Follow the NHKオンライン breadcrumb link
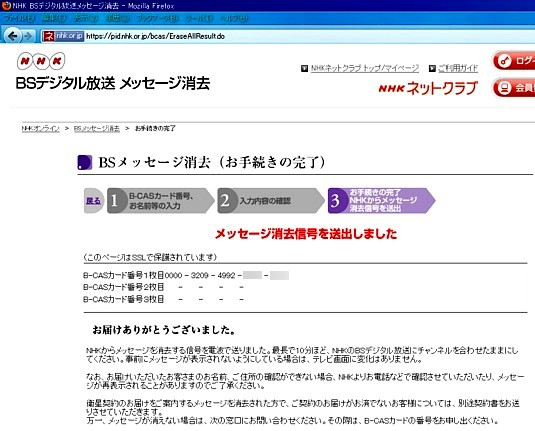This screenshot has height=431, width=535. 41,128
